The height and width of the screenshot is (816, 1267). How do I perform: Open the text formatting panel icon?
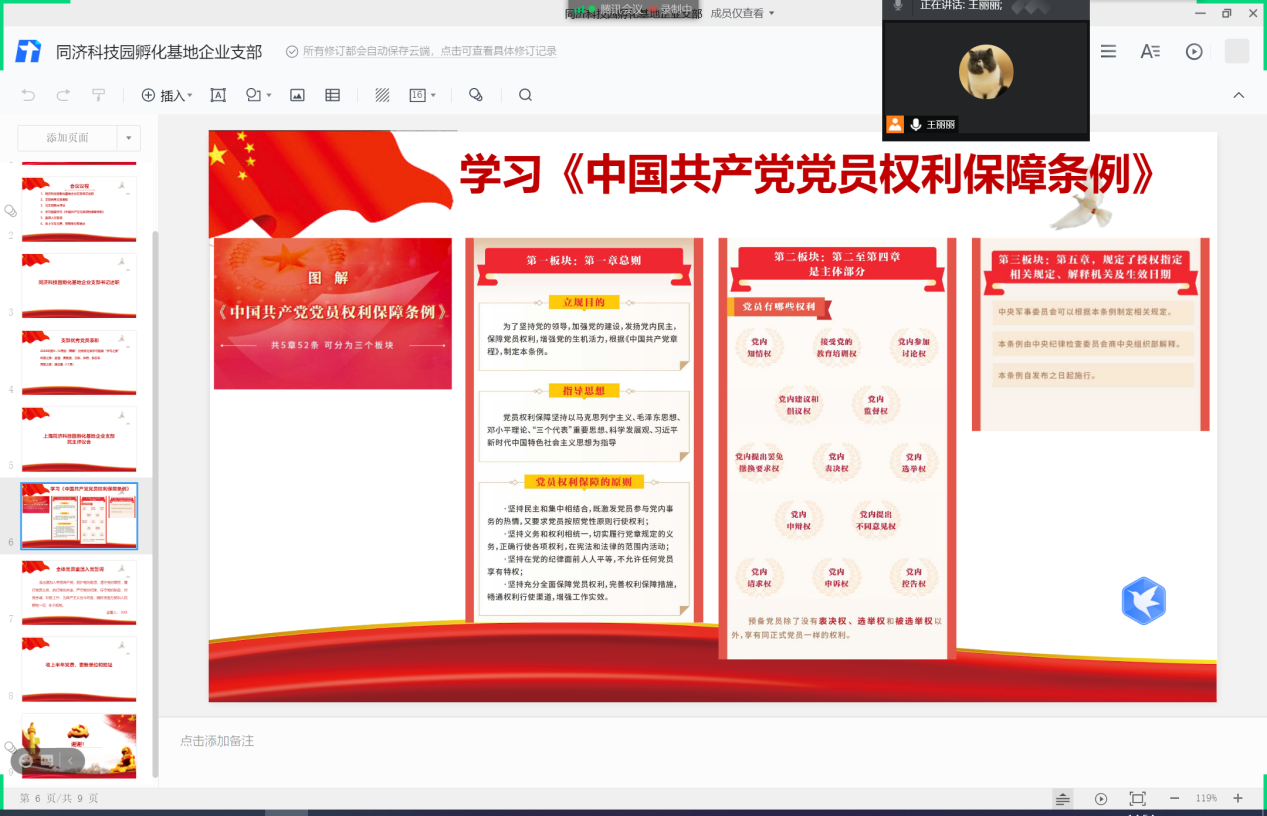click(x=1150, y=51)
